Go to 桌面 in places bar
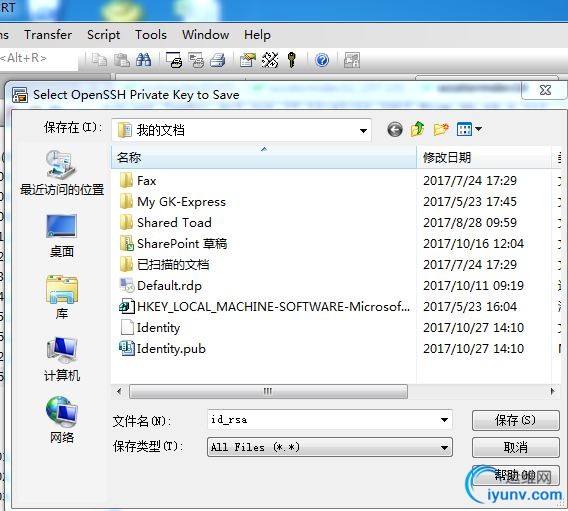The height and width of the screenshot is (511, 568). pos(62,236)
